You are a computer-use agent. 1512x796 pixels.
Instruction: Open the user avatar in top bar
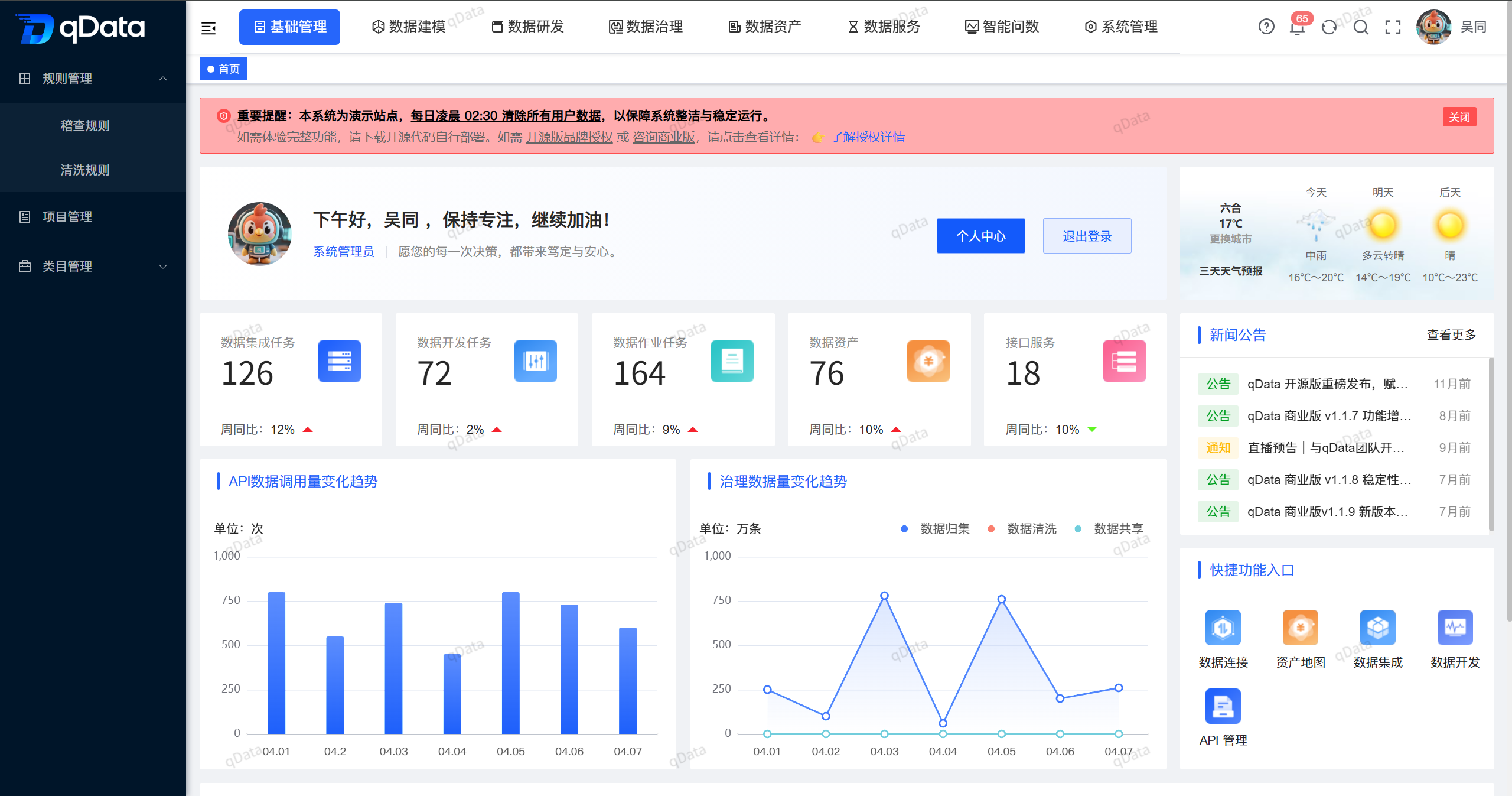point(1433,27)
